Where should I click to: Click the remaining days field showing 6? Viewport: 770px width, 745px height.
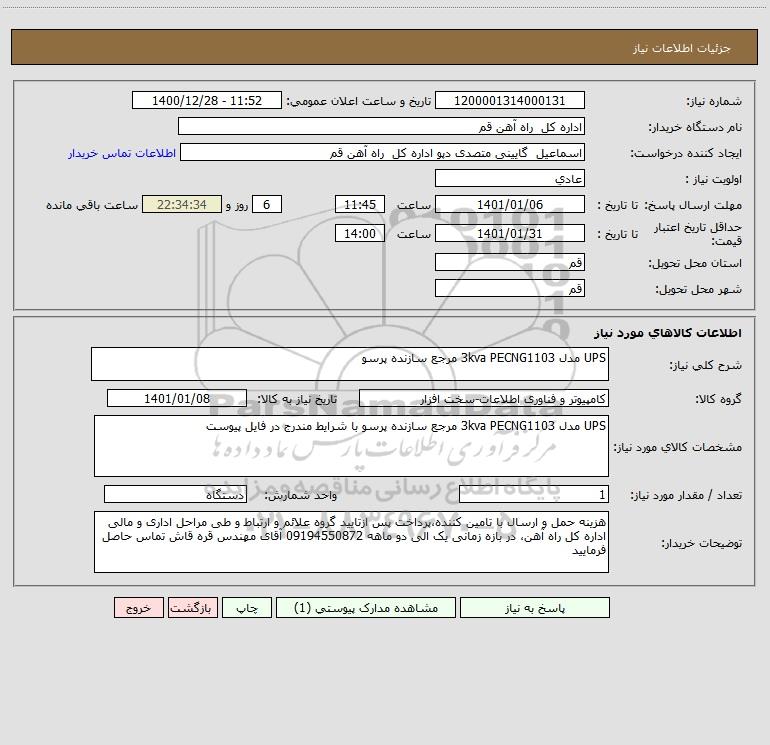point(267,204)
